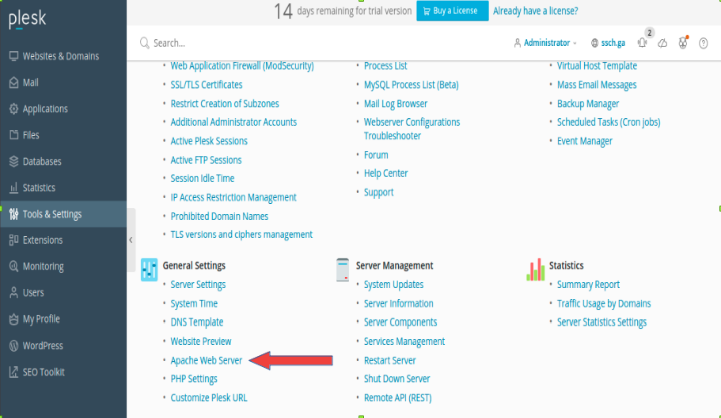
Task: Click the cloud icon in top bar
Action: point(662,43)
